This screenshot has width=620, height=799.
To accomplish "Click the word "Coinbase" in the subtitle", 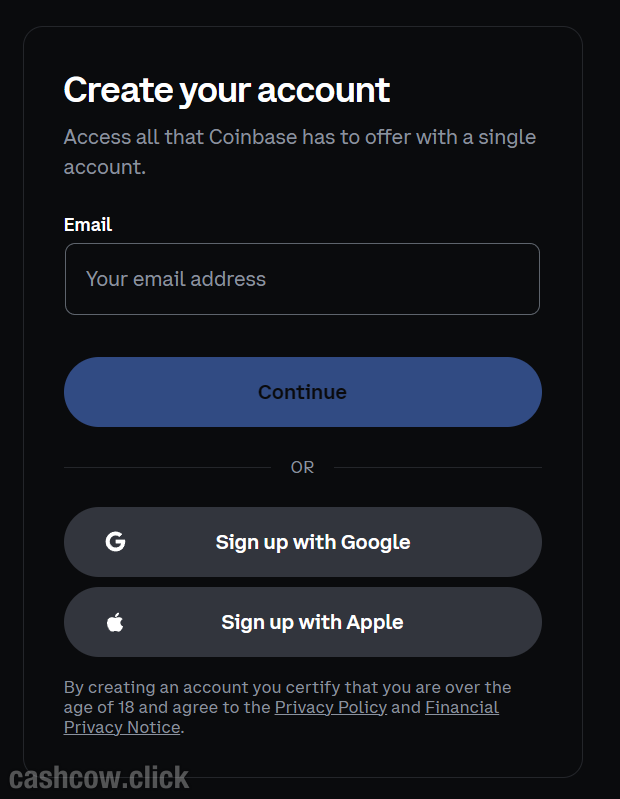I will [253, 137].
